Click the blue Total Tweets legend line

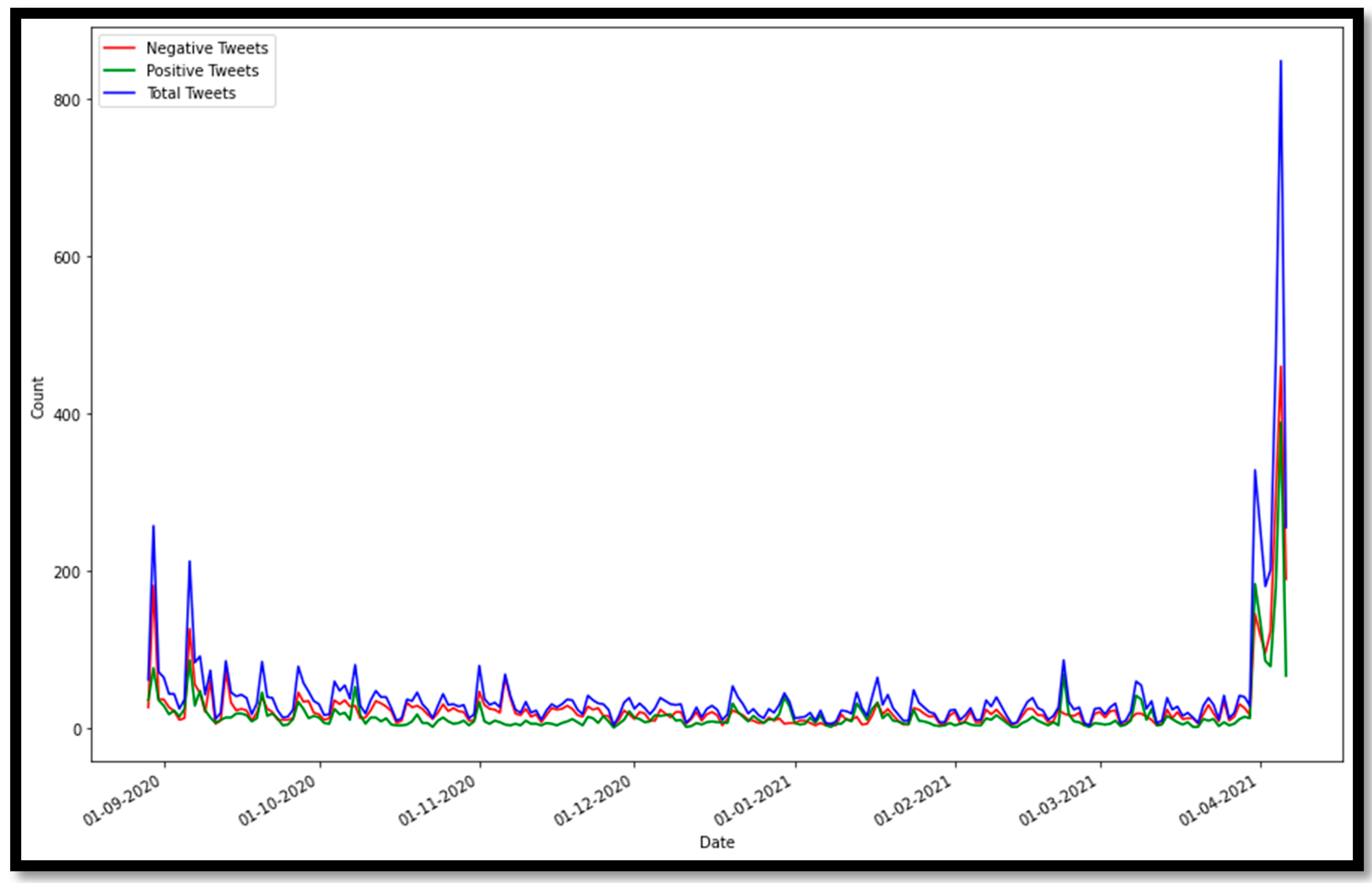(x=119, y=93)
